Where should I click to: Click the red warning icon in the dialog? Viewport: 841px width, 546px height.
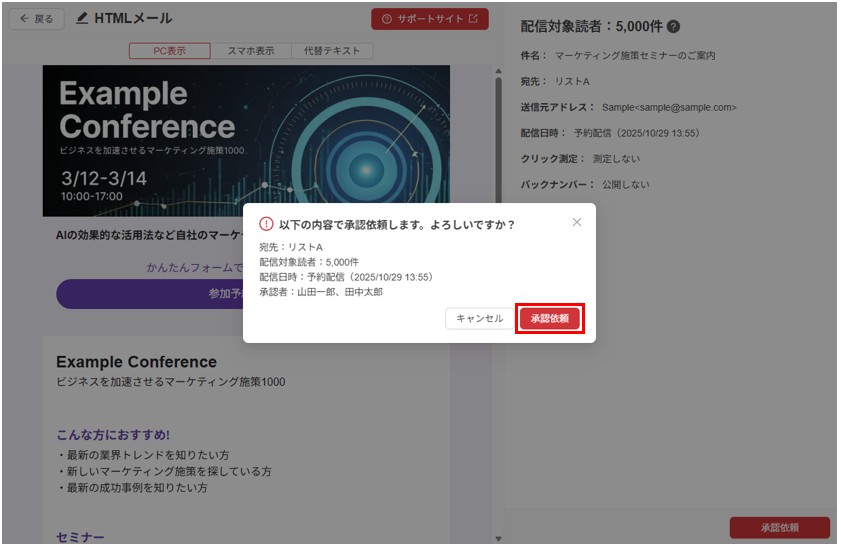pyautogui.click(x=266, y=224)
